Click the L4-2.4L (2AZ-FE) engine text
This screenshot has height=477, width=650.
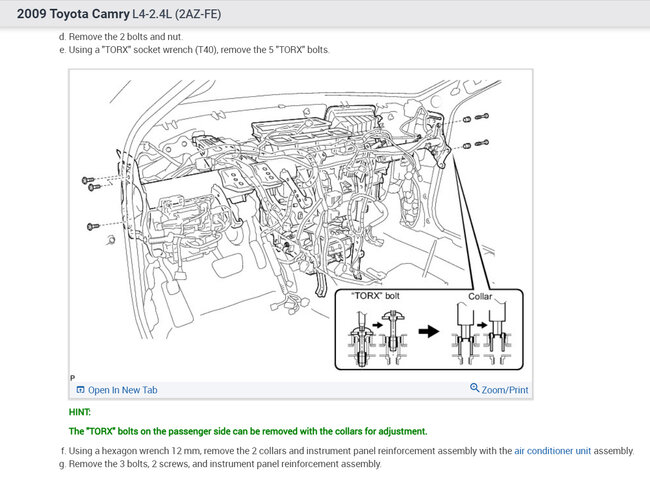click(x=177, y=14)
